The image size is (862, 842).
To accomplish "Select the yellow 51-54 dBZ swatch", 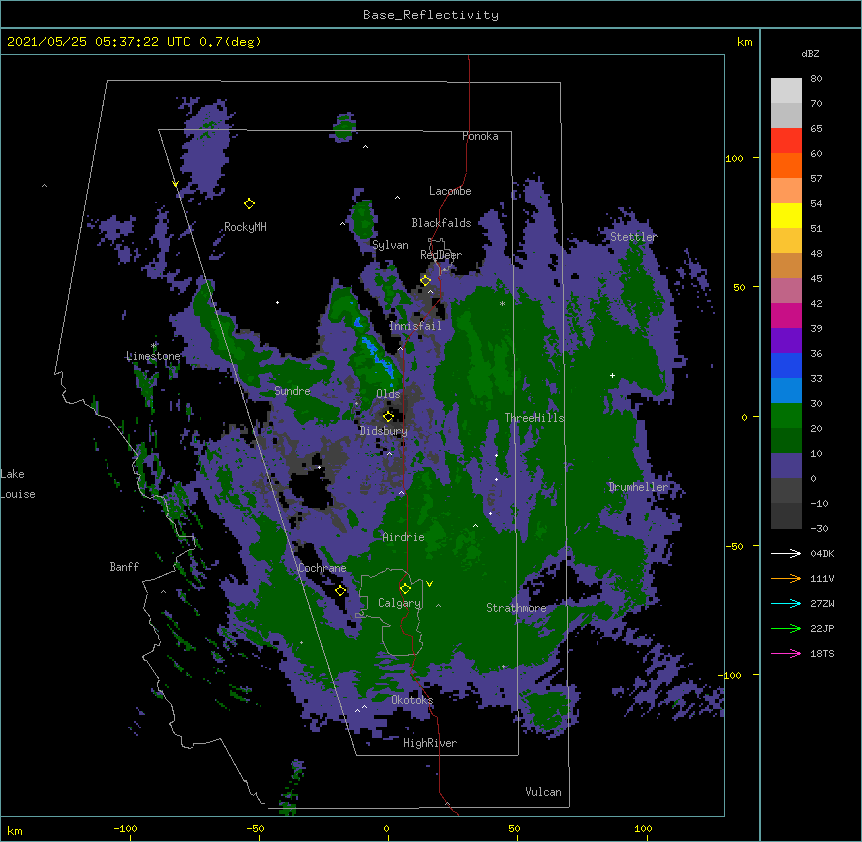I will (786, 215).
